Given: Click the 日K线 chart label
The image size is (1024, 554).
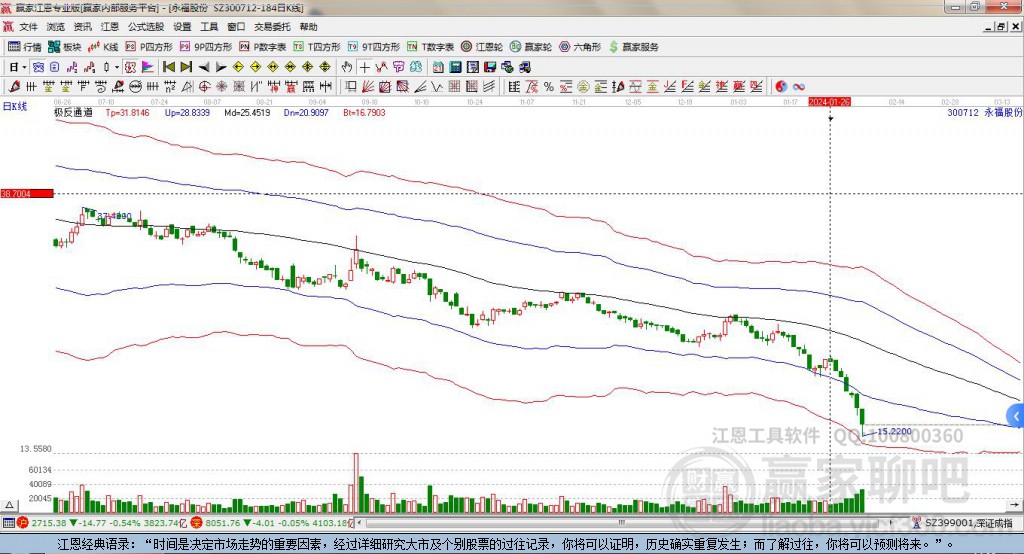Looking at the screenshot, I should 15,106.
